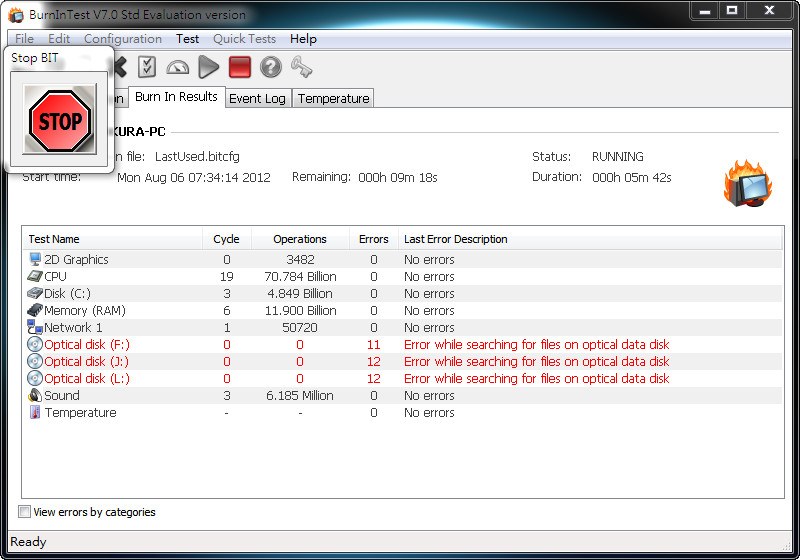Switch to the Burn In Results tab
The height and width of the screenshot is (560, 800).
(177, 96)
